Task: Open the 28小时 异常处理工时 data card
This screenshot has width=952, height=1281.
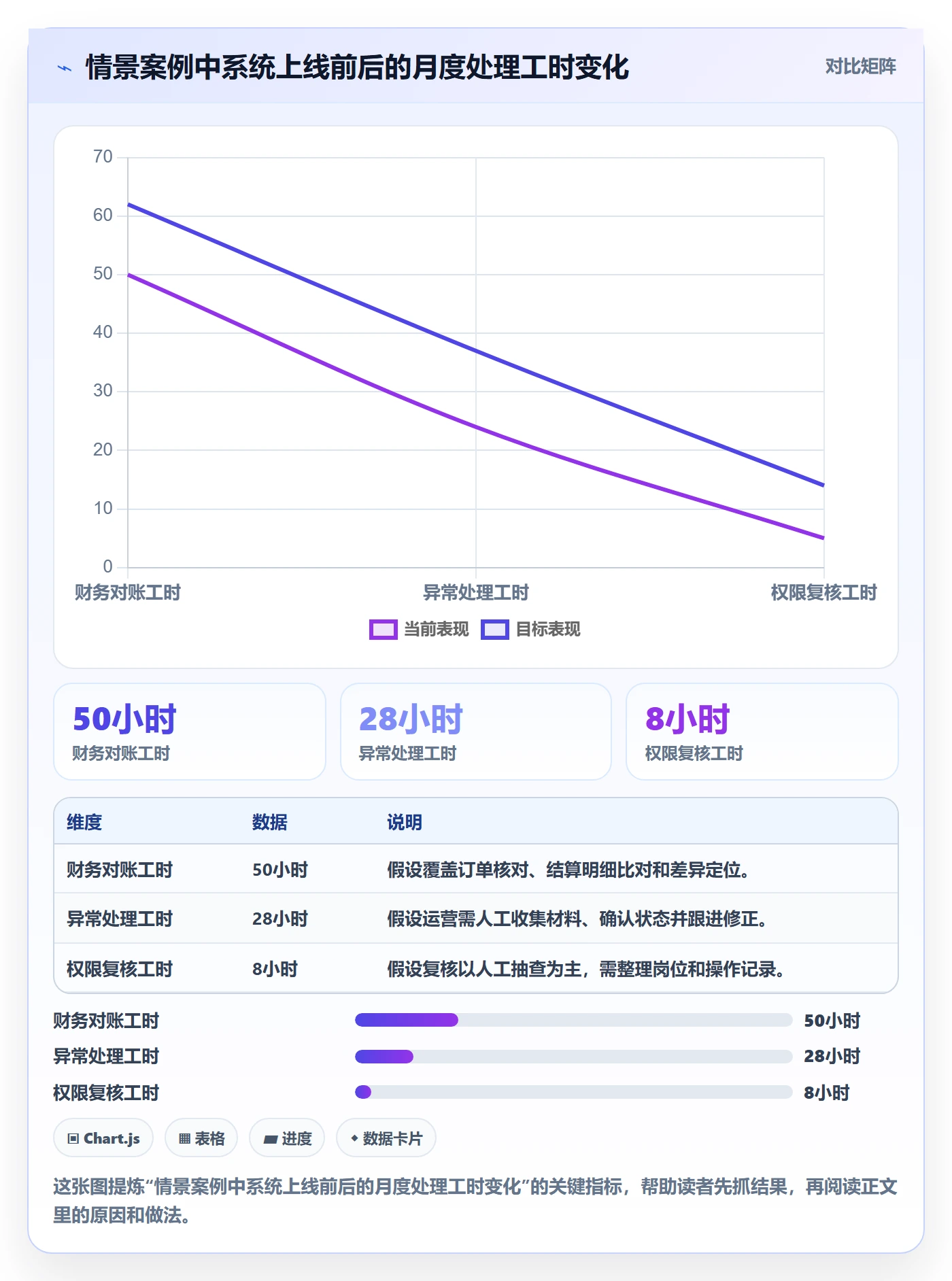Action: [x=476, y=732]
